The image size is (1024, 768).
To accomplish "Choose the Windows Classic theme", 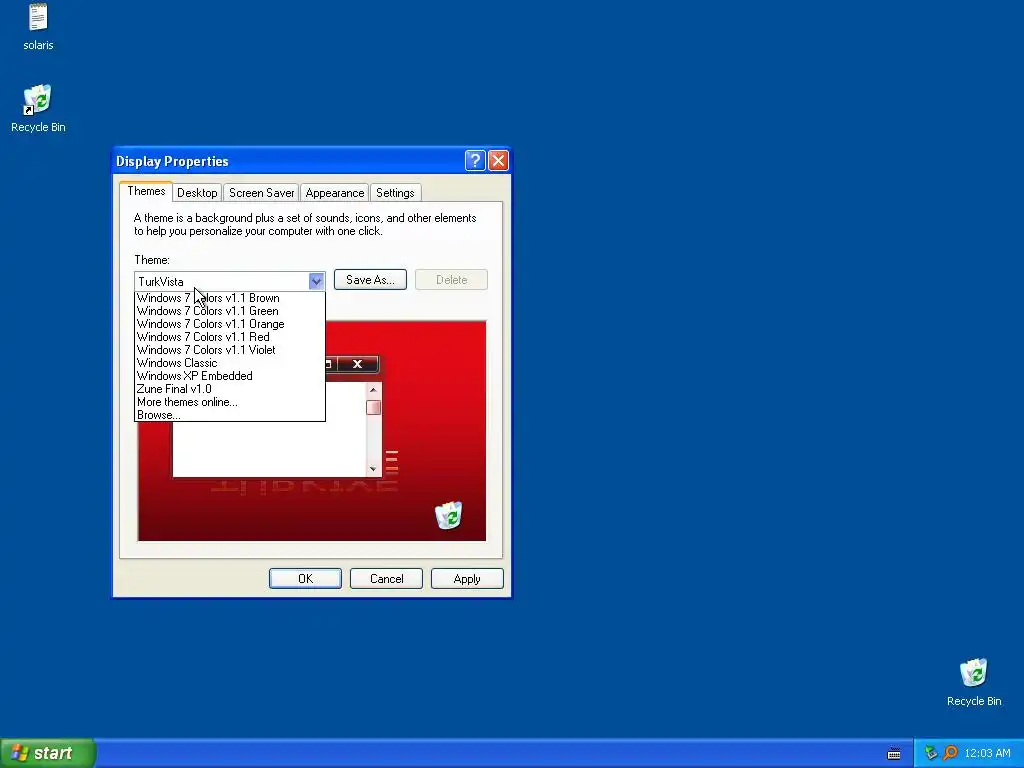I will tap(229, 363).
